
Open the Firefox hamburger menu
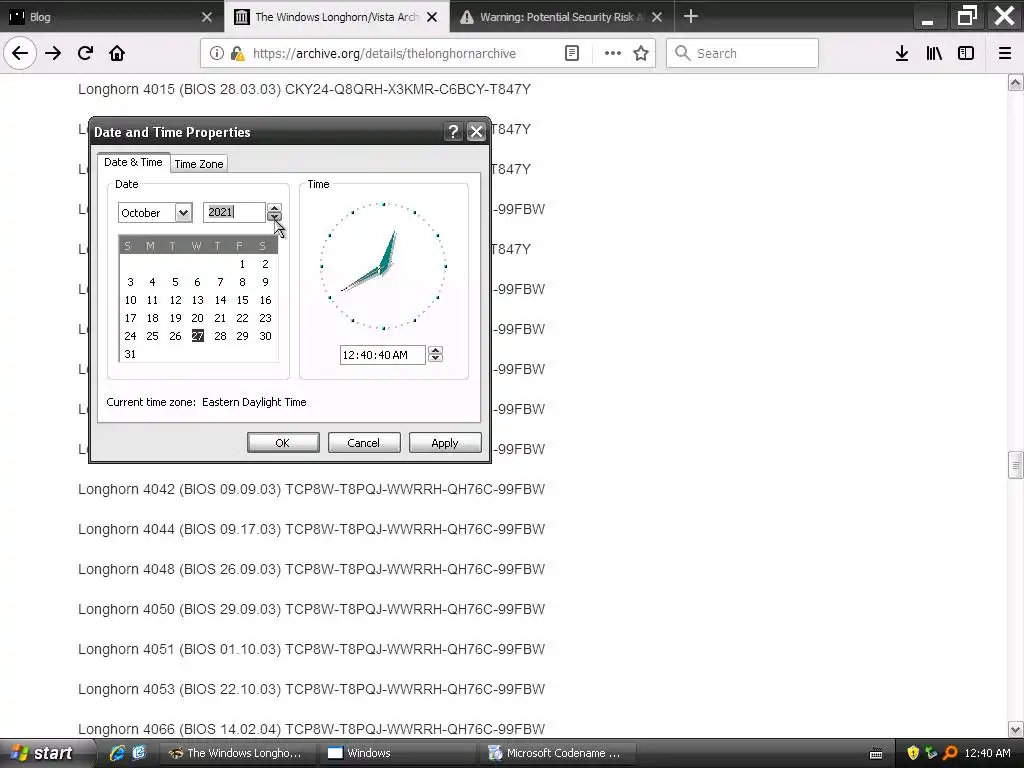[x=1005, y=54]
